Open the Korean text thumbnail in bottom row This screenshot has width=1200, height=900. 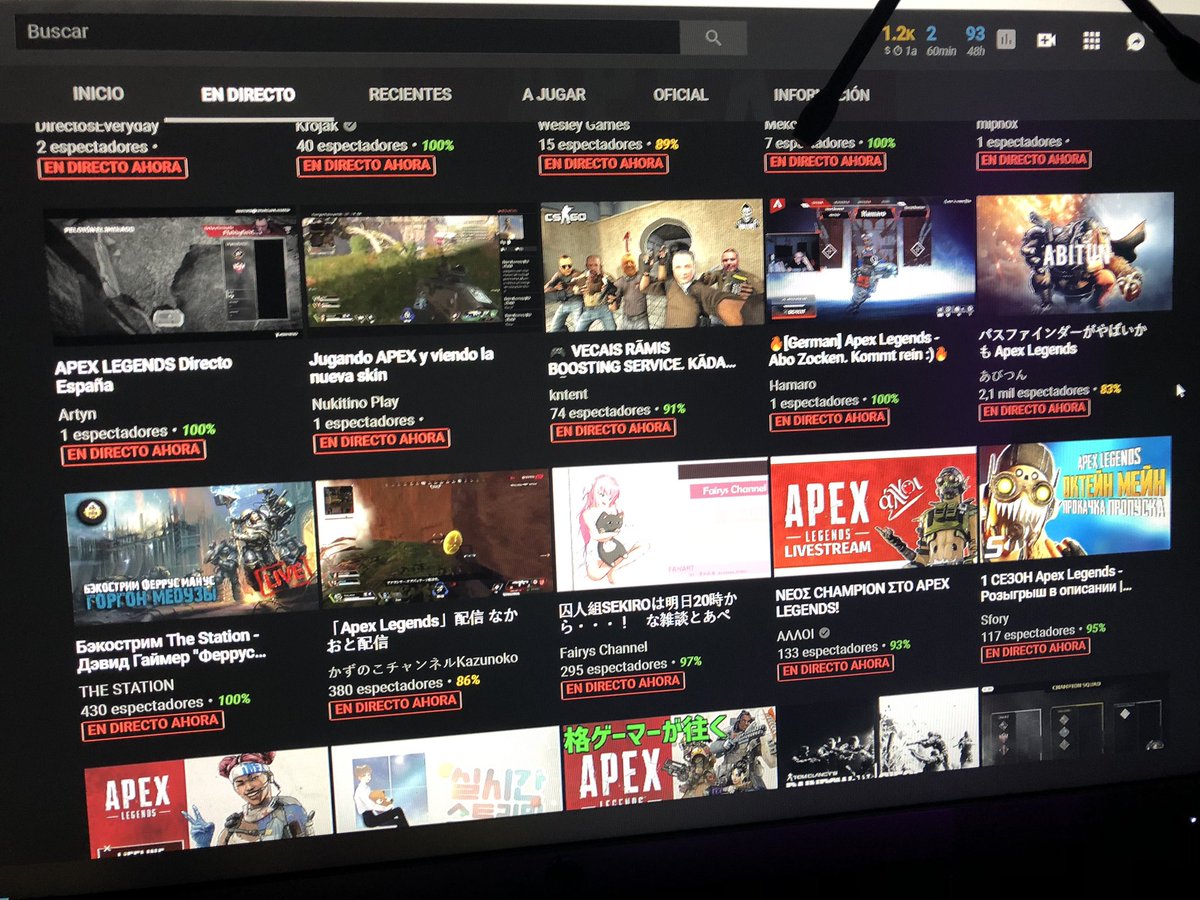pyautogui.click(x=446, y=780)
